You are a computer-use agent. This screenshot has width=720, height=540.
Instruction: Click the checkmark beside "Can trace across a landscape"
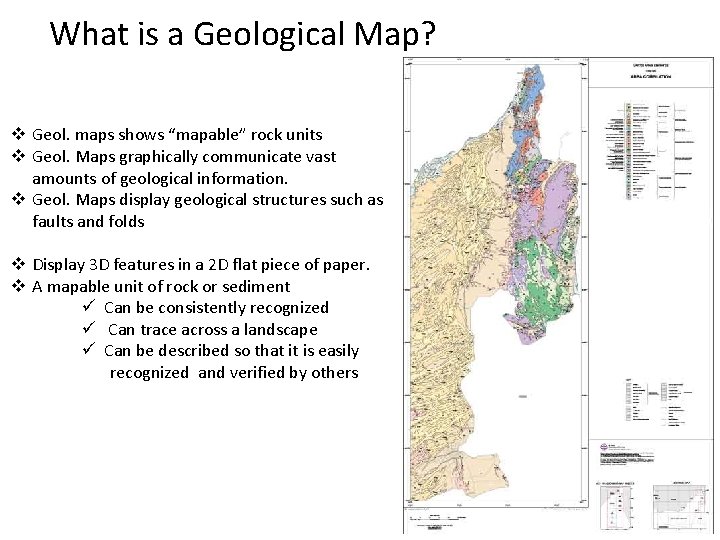tap(89, 327)
